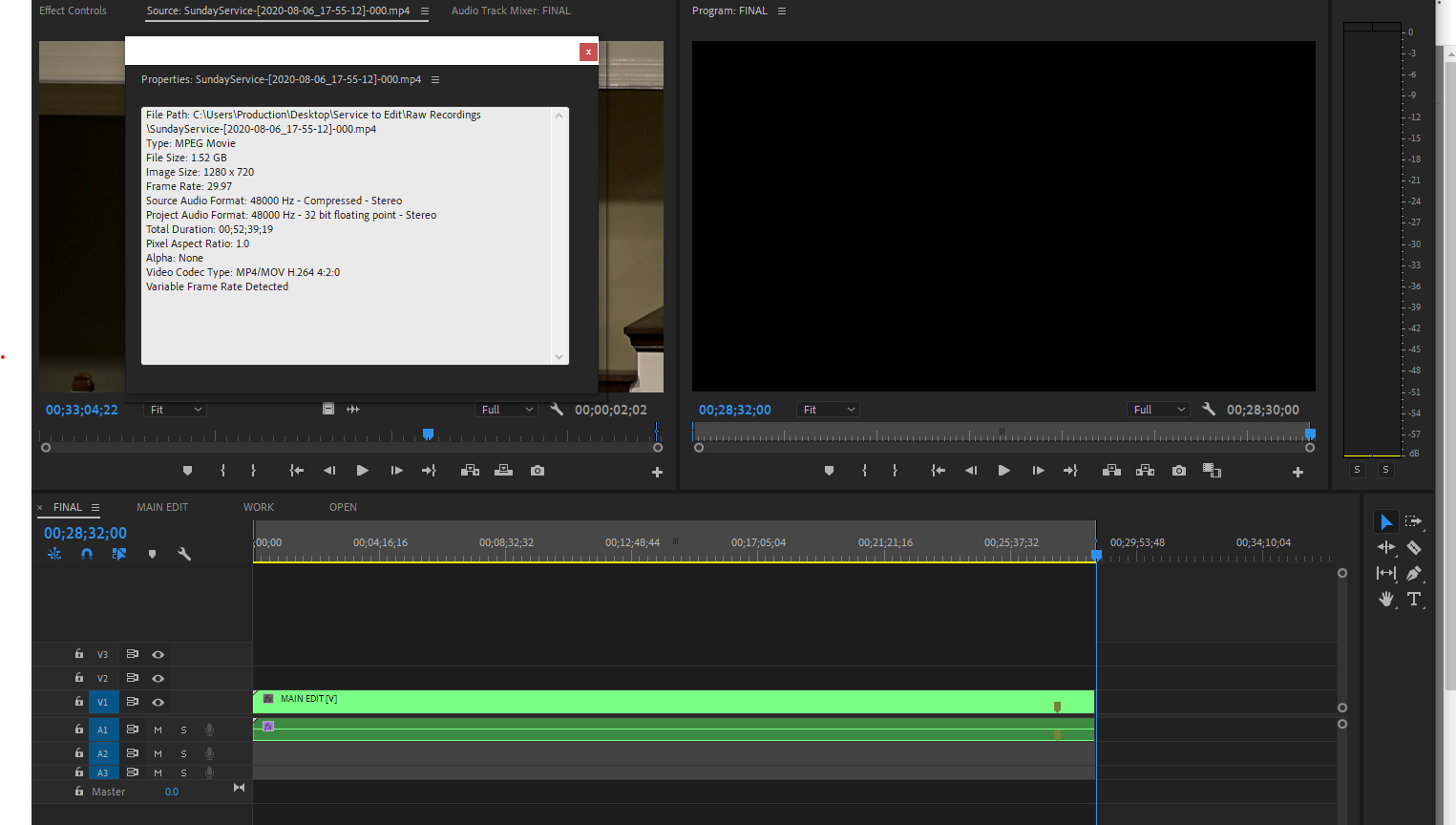Toggle Snap in the timeline
This screenshot has width=1456, height=825.
coord(85,553)
